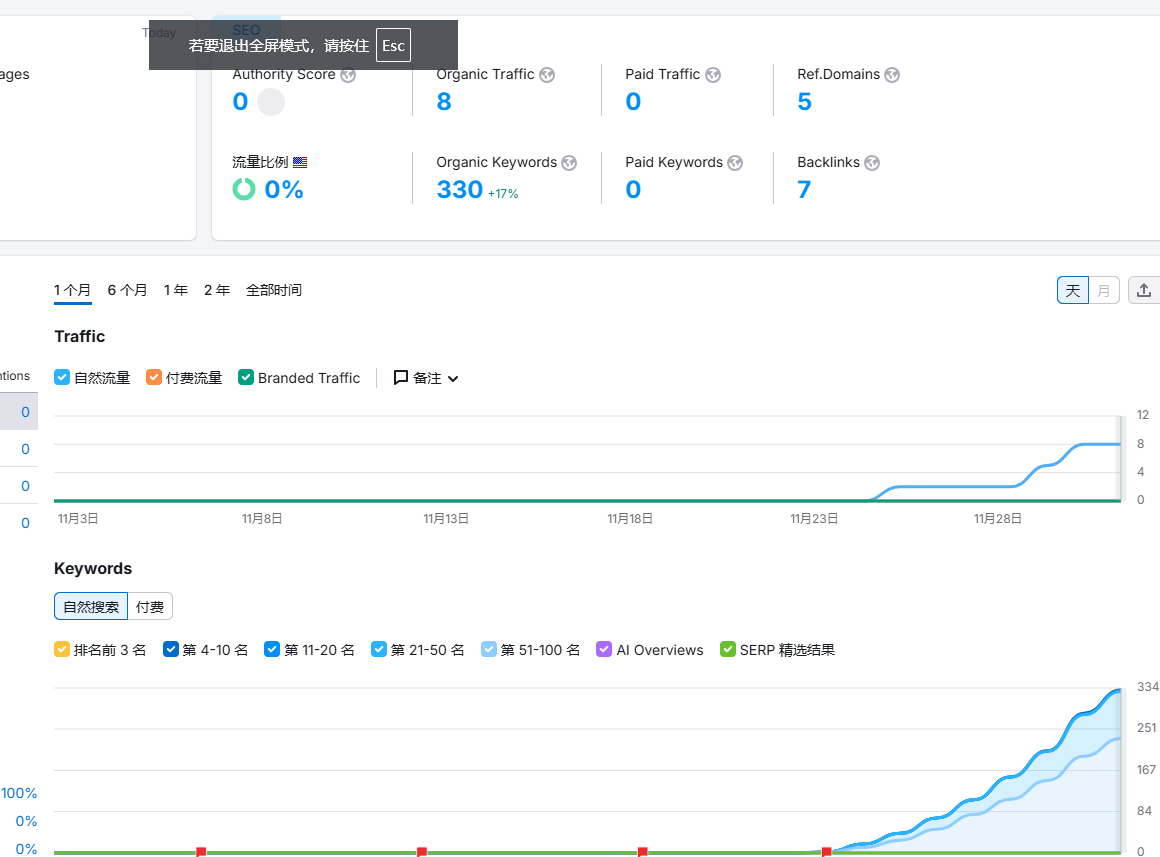Switch to the 6 个月 time range
This screenshot has height=857, width=1160.
127,290
